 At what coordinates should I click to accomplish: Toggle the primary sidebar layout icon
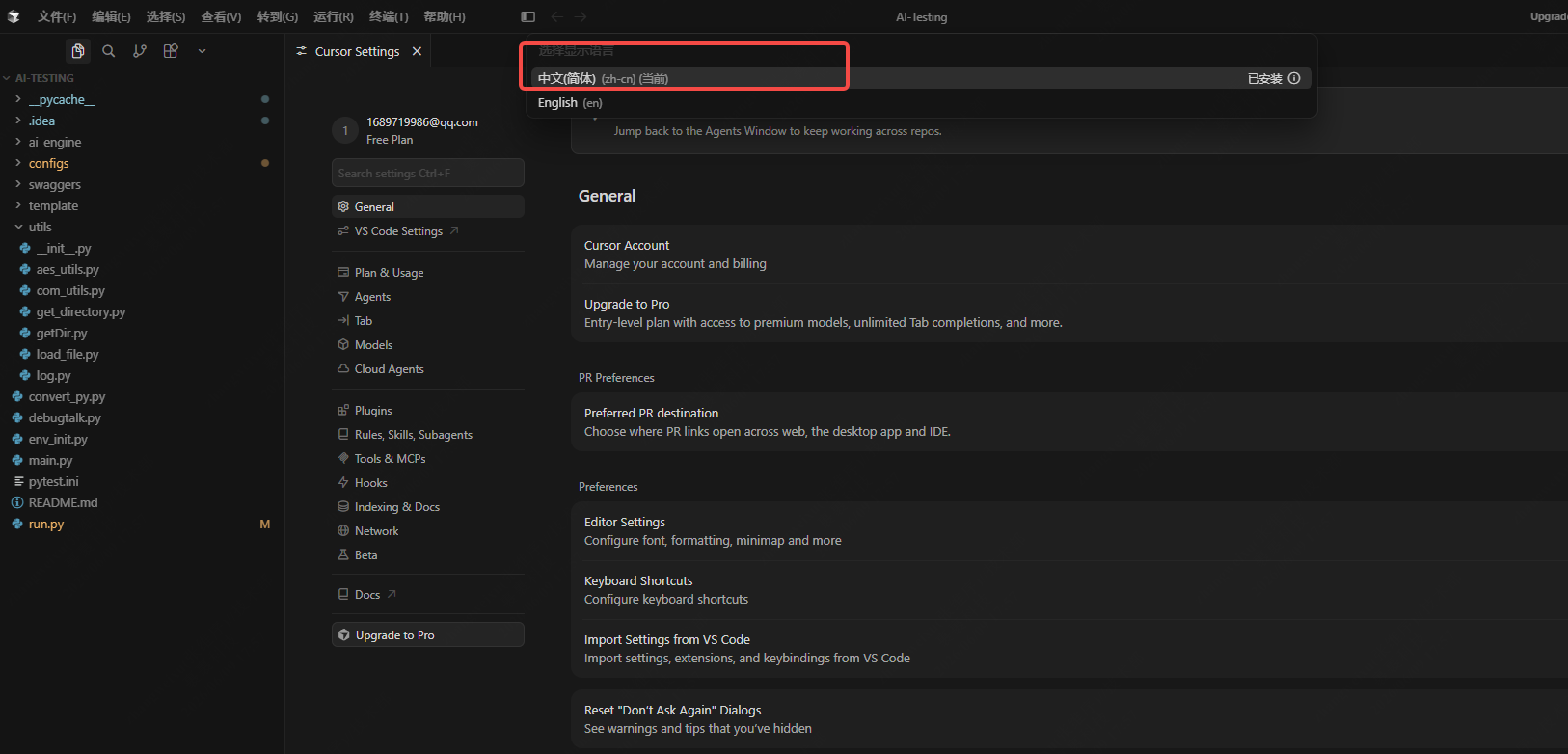527,16
